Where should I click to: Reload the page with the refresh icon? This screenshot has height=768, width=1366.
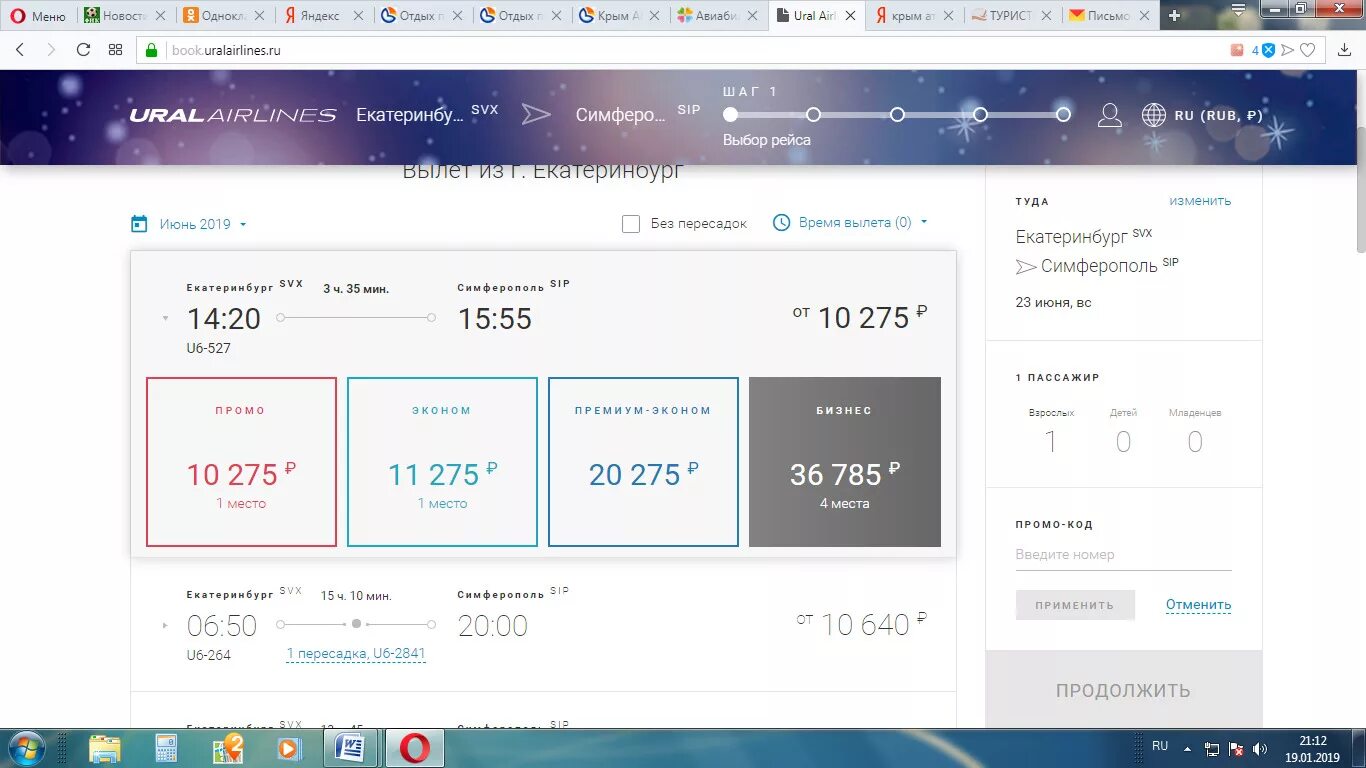[83, 50]
